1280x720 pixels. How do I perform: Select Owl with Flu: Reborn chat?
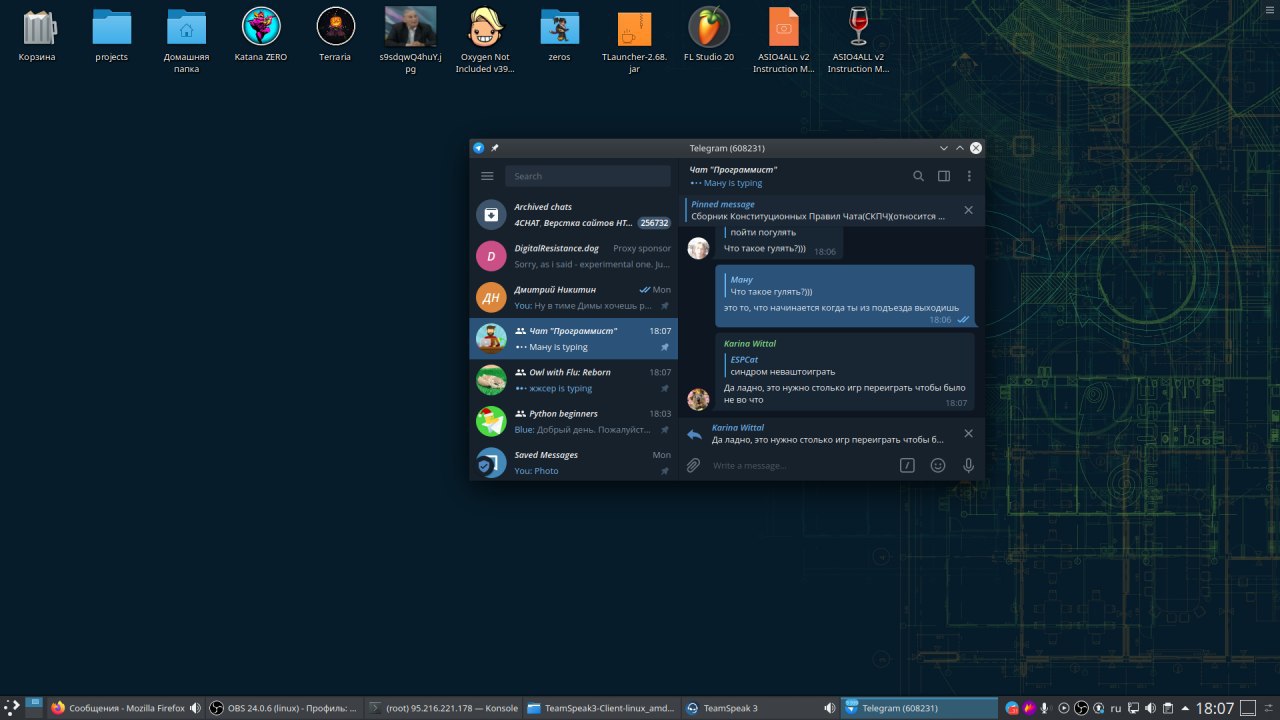click(x=573, y=380)
